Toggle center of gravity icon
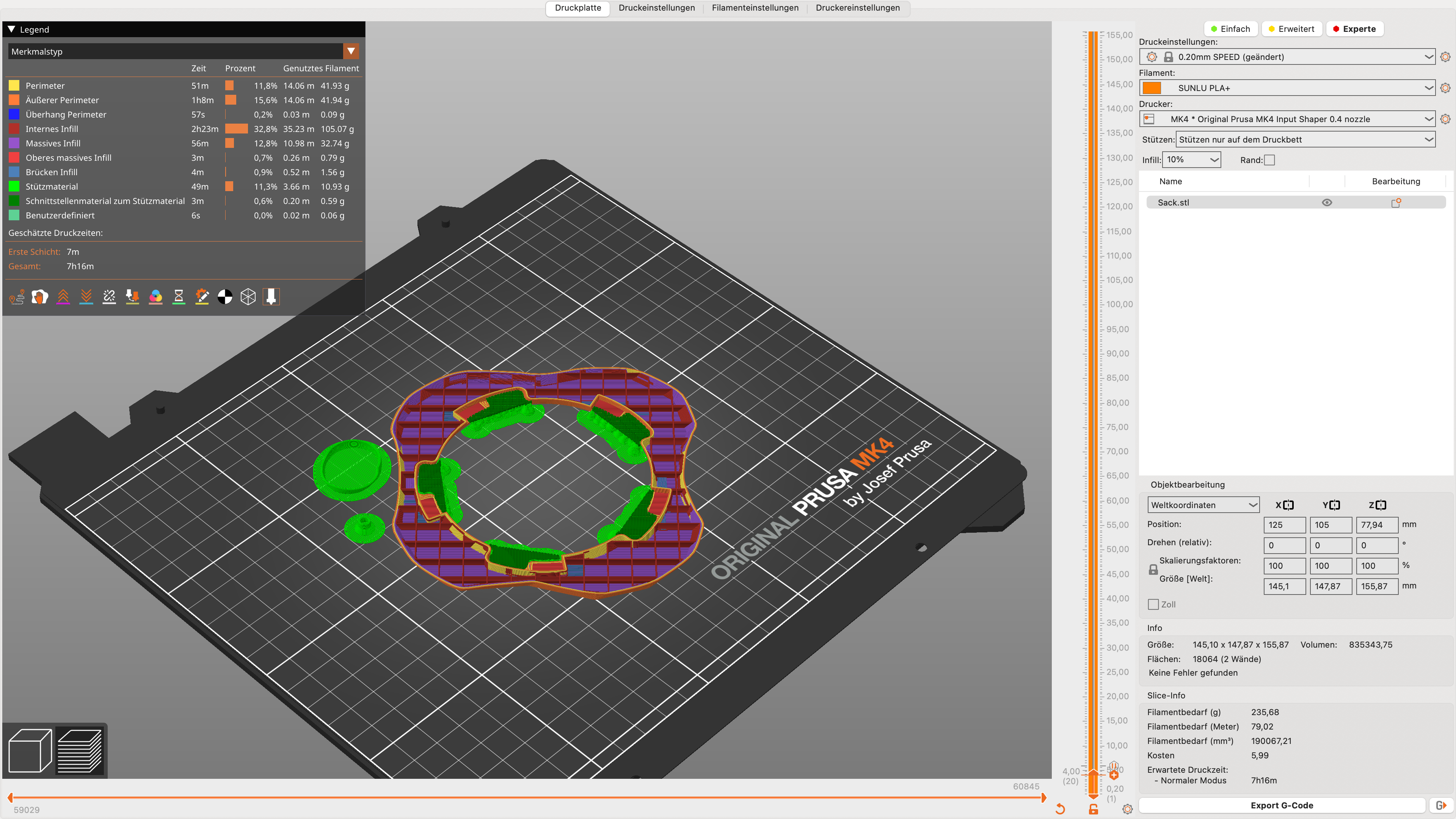 pyautogui.click(x=225, y=297)
